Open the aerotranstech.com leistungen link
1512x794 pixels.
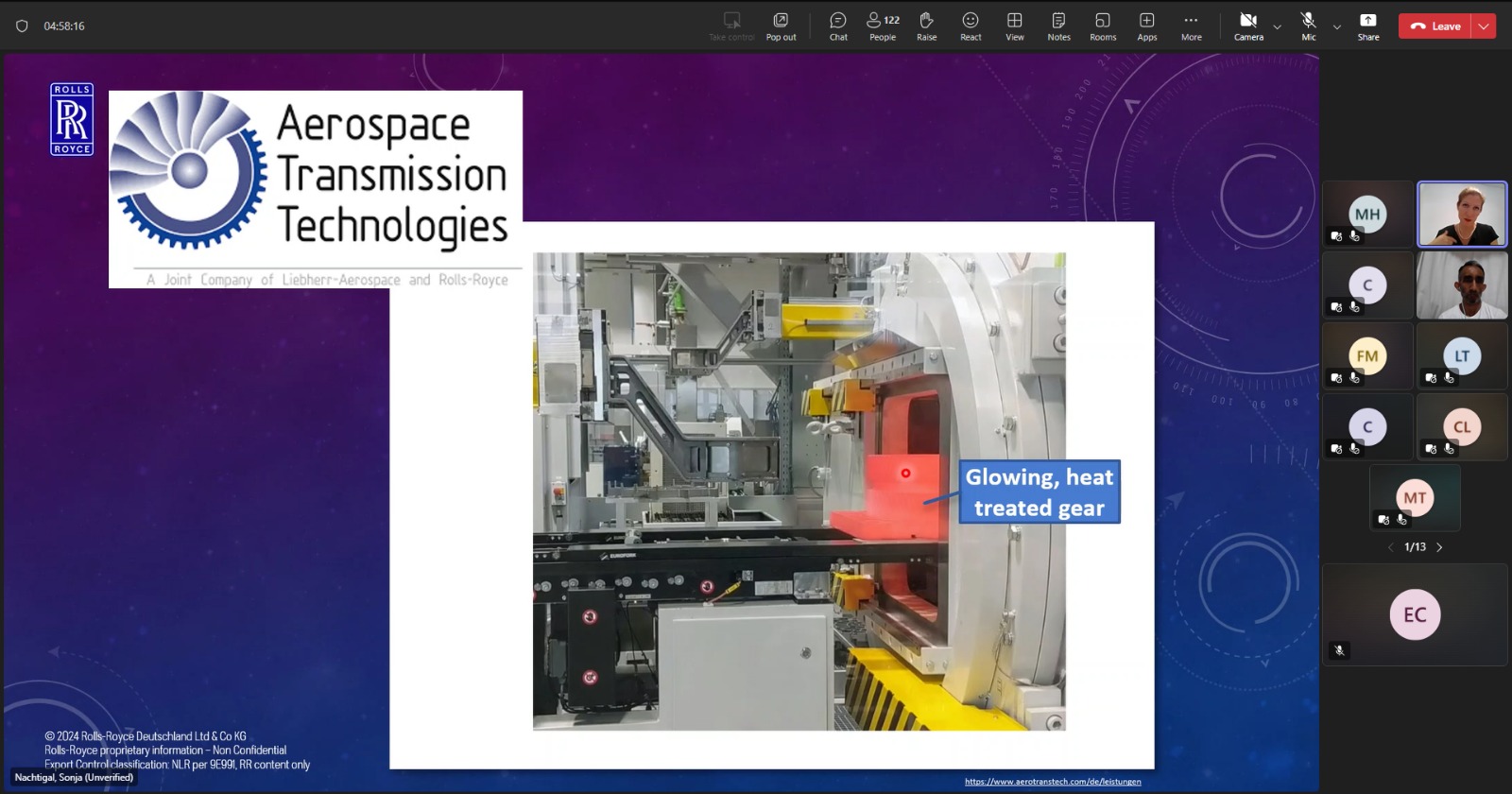point(1053,782)
